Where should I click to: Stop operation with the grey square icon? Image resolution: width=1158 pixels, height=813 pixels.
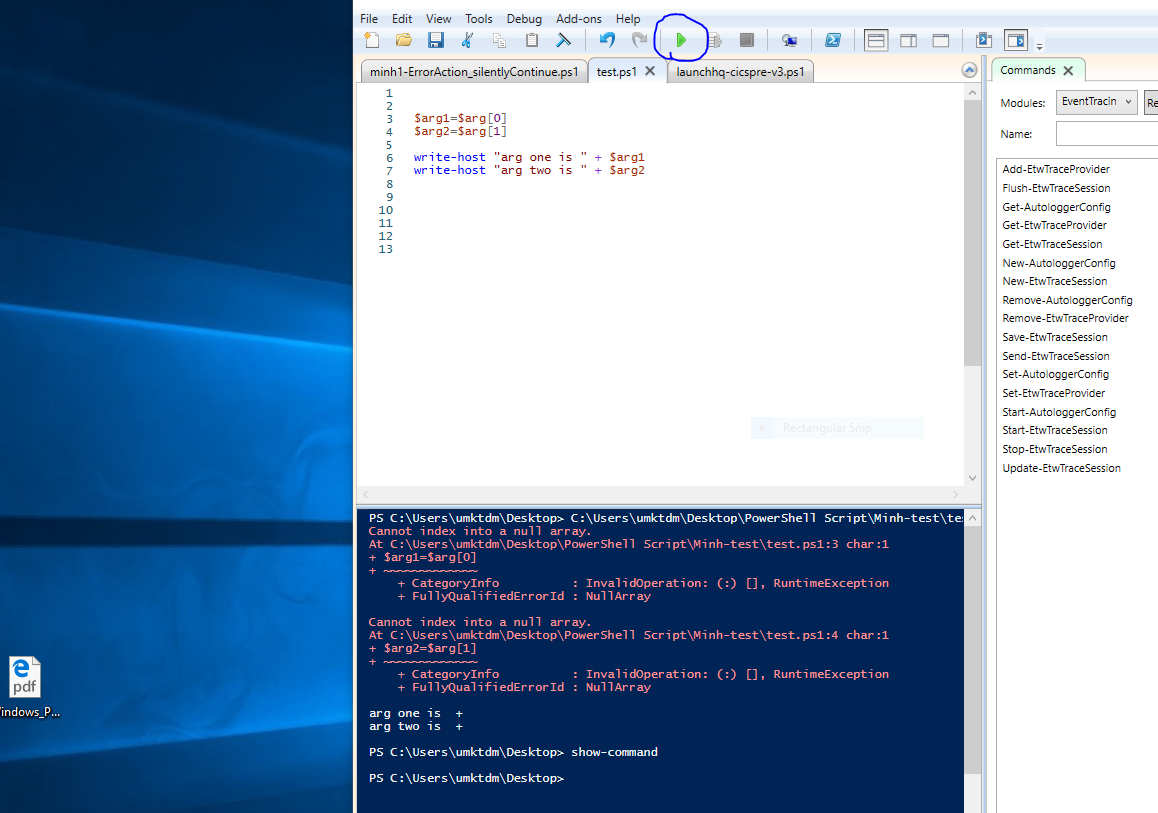[x=747, y=40]
